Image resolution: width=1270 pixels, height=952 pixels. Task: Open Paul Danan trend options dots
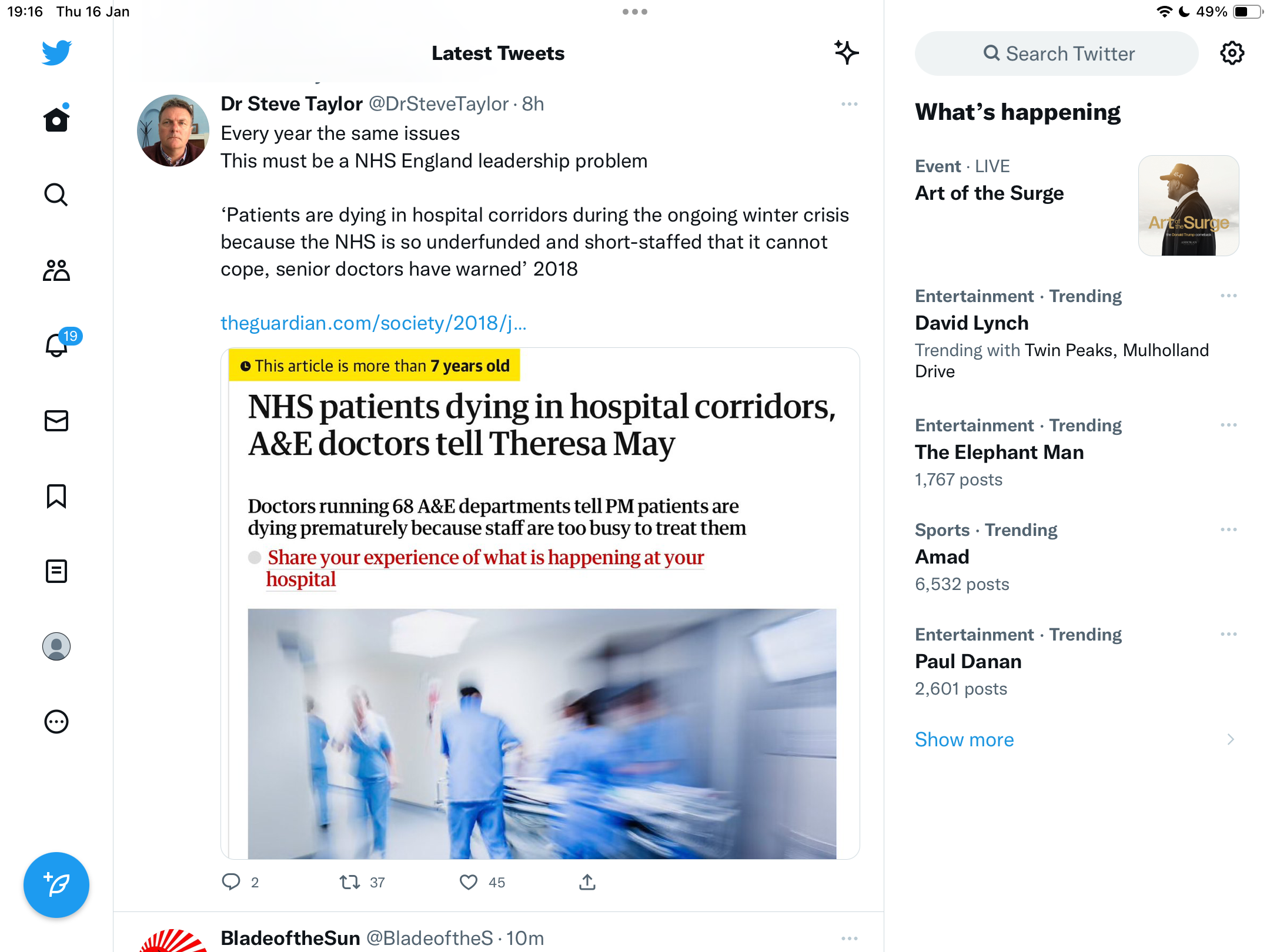pos(1228,634)
